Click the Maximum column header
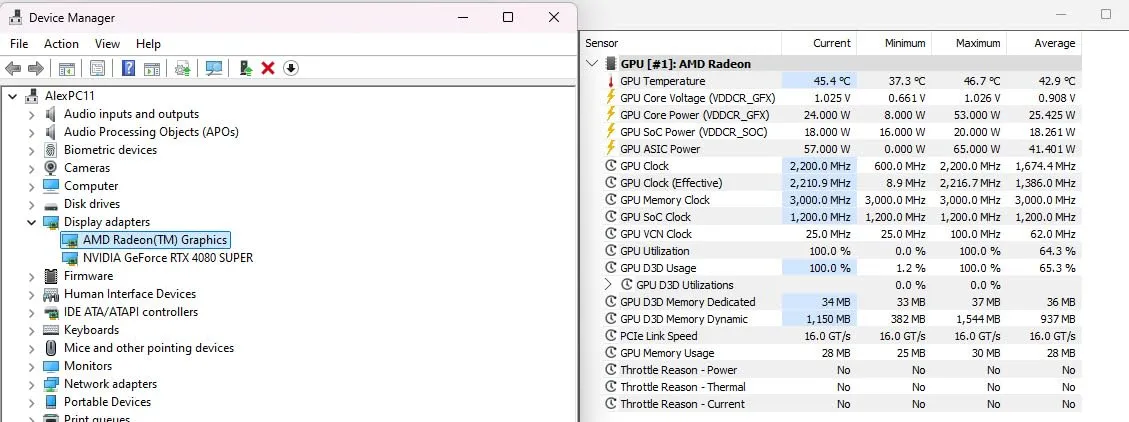 969,43
